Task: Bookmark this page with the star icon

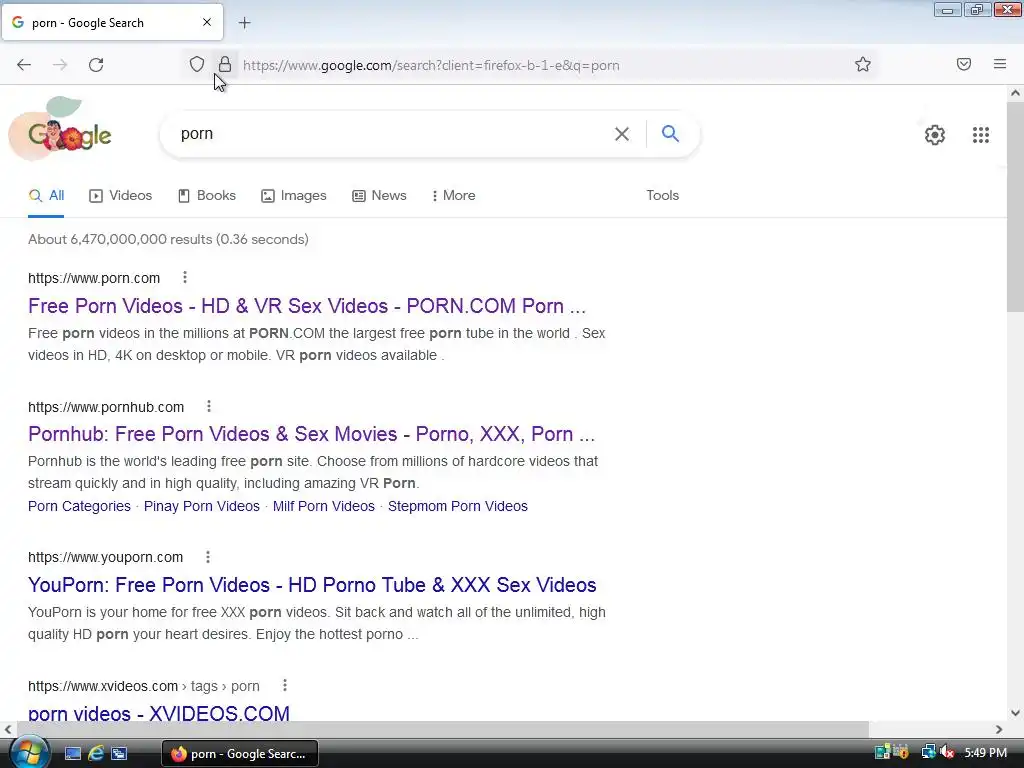Action: coord(863,64)
